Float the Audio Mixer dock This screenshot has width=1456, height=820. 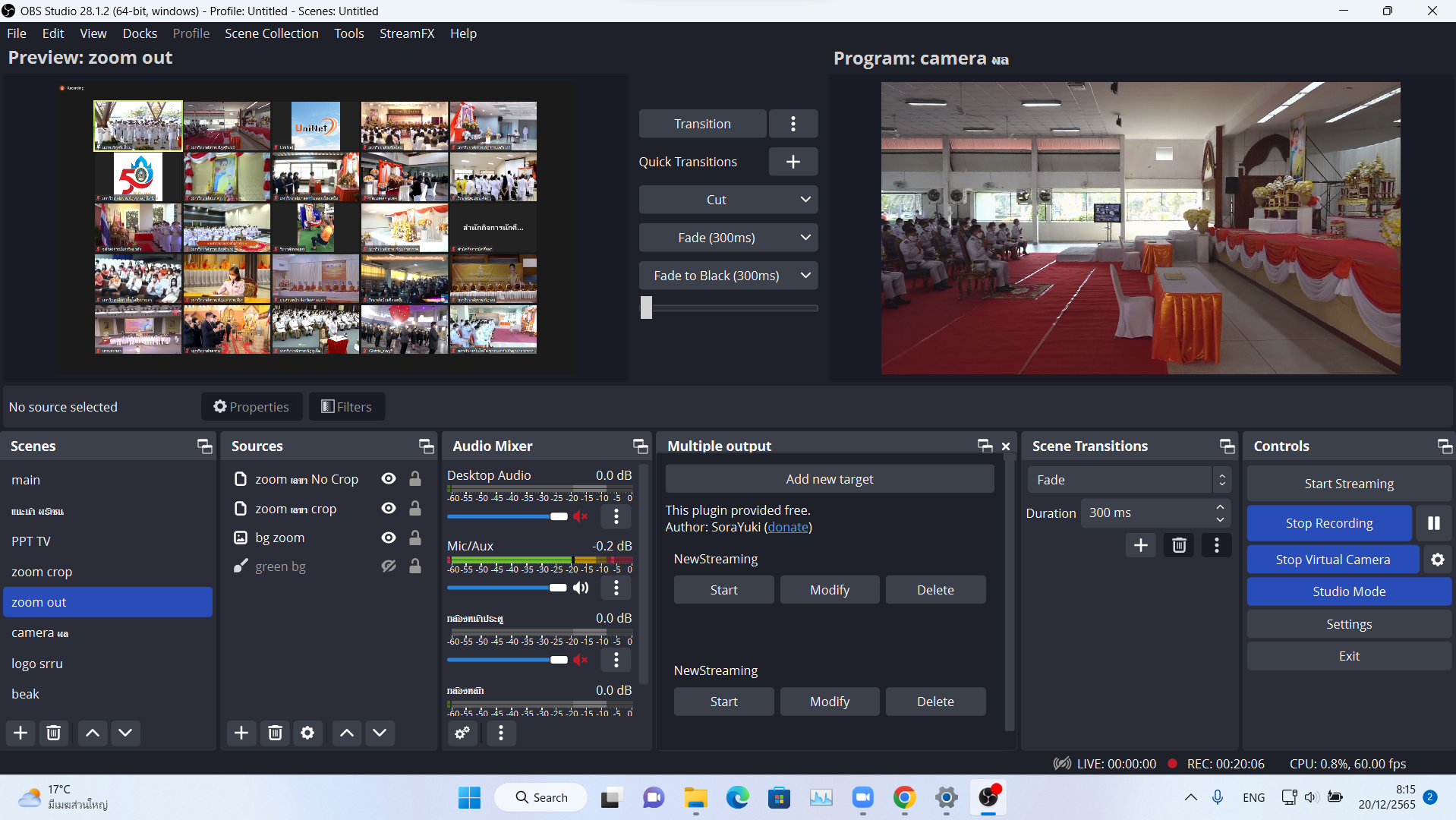(x=640, y=446)
